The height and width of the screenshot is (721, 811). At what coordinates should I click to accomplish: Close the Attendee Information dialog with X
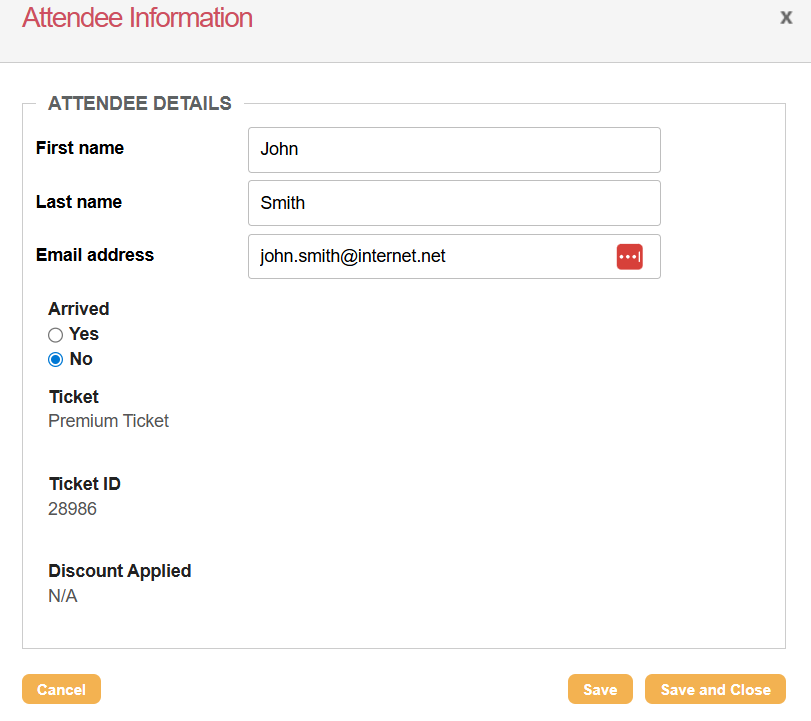tap(786, 16)
